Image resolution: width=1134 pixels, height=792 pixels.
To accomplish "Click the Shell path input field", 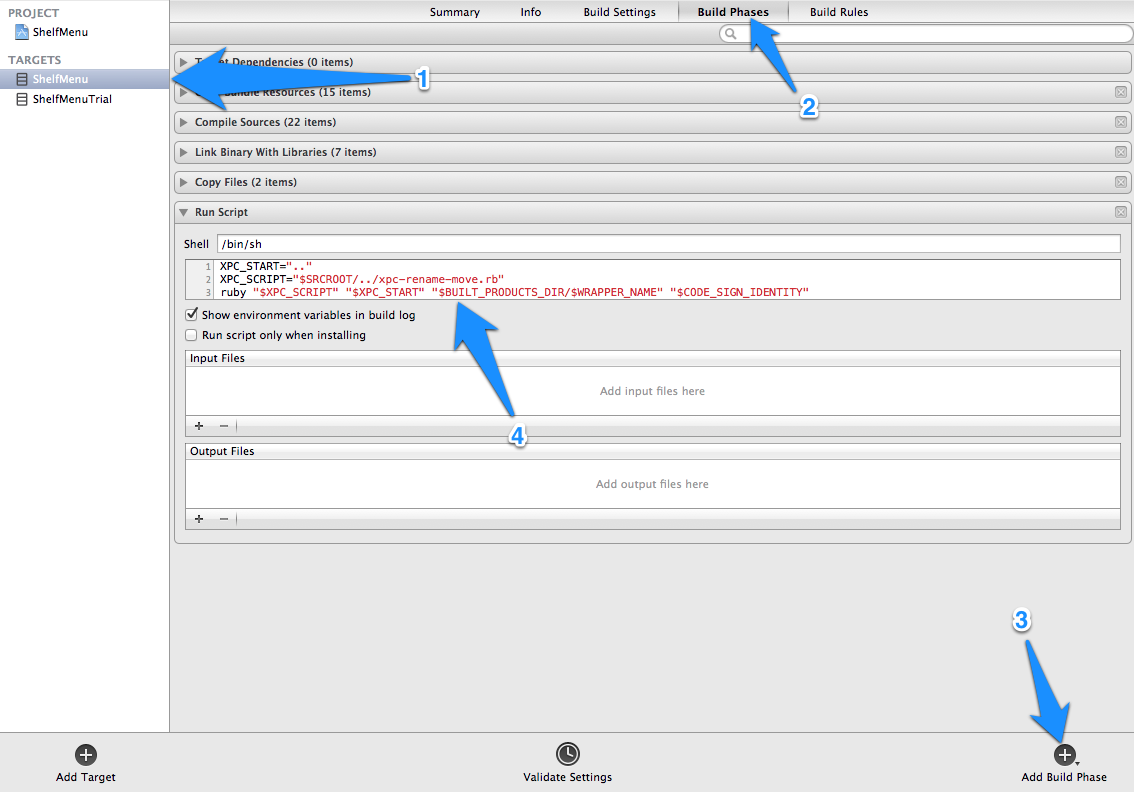I will 668,244.
